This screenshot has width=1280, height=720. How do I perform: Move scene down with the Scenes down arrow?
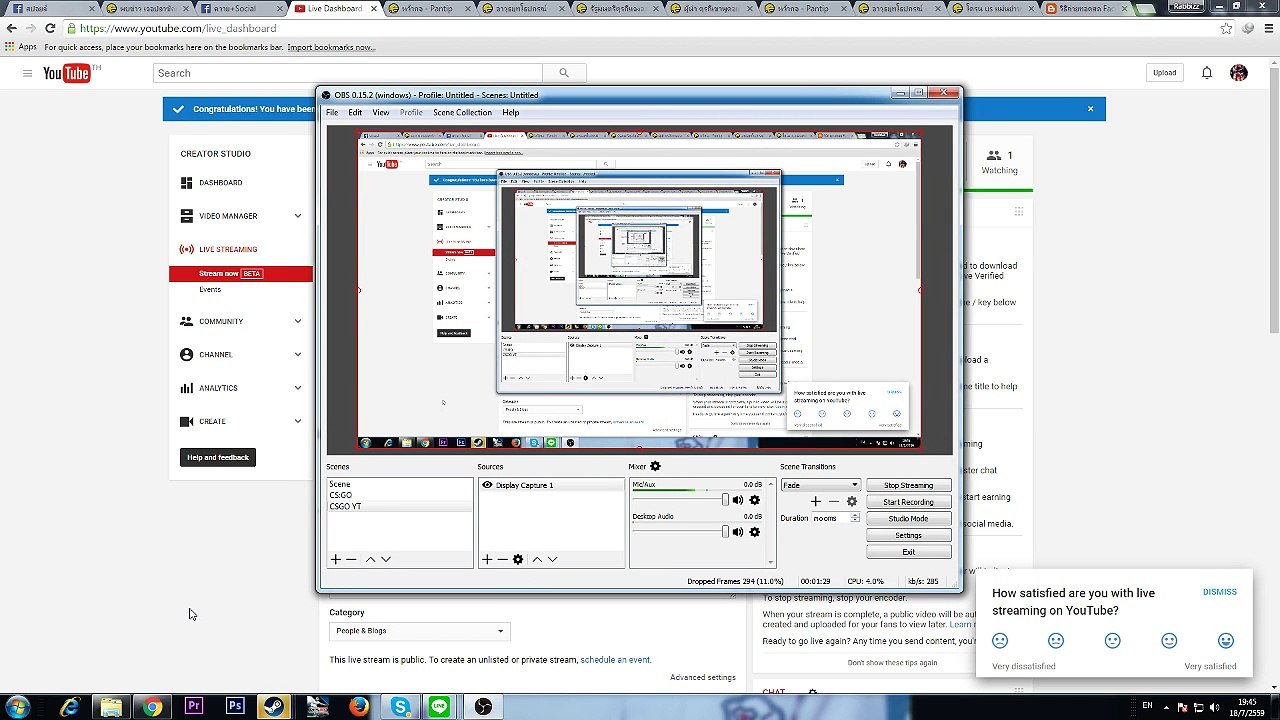click(x=386, y=560)
